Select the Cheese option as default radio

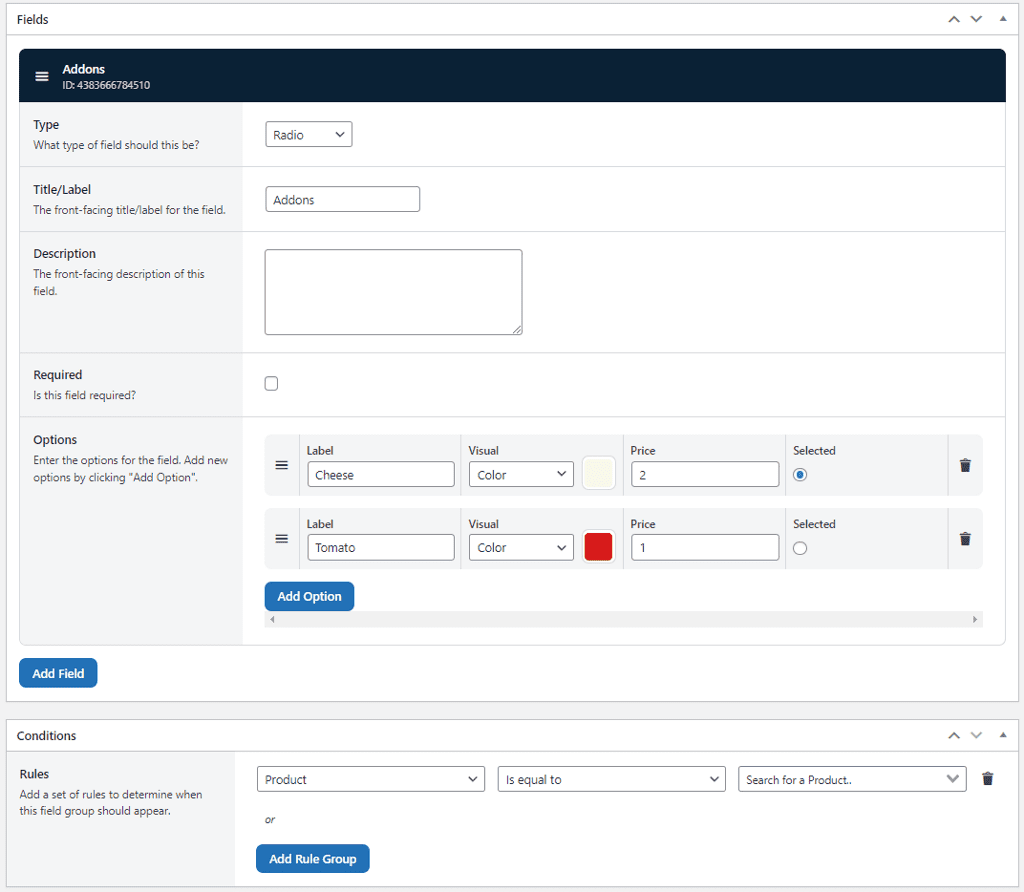coord(800,475)
